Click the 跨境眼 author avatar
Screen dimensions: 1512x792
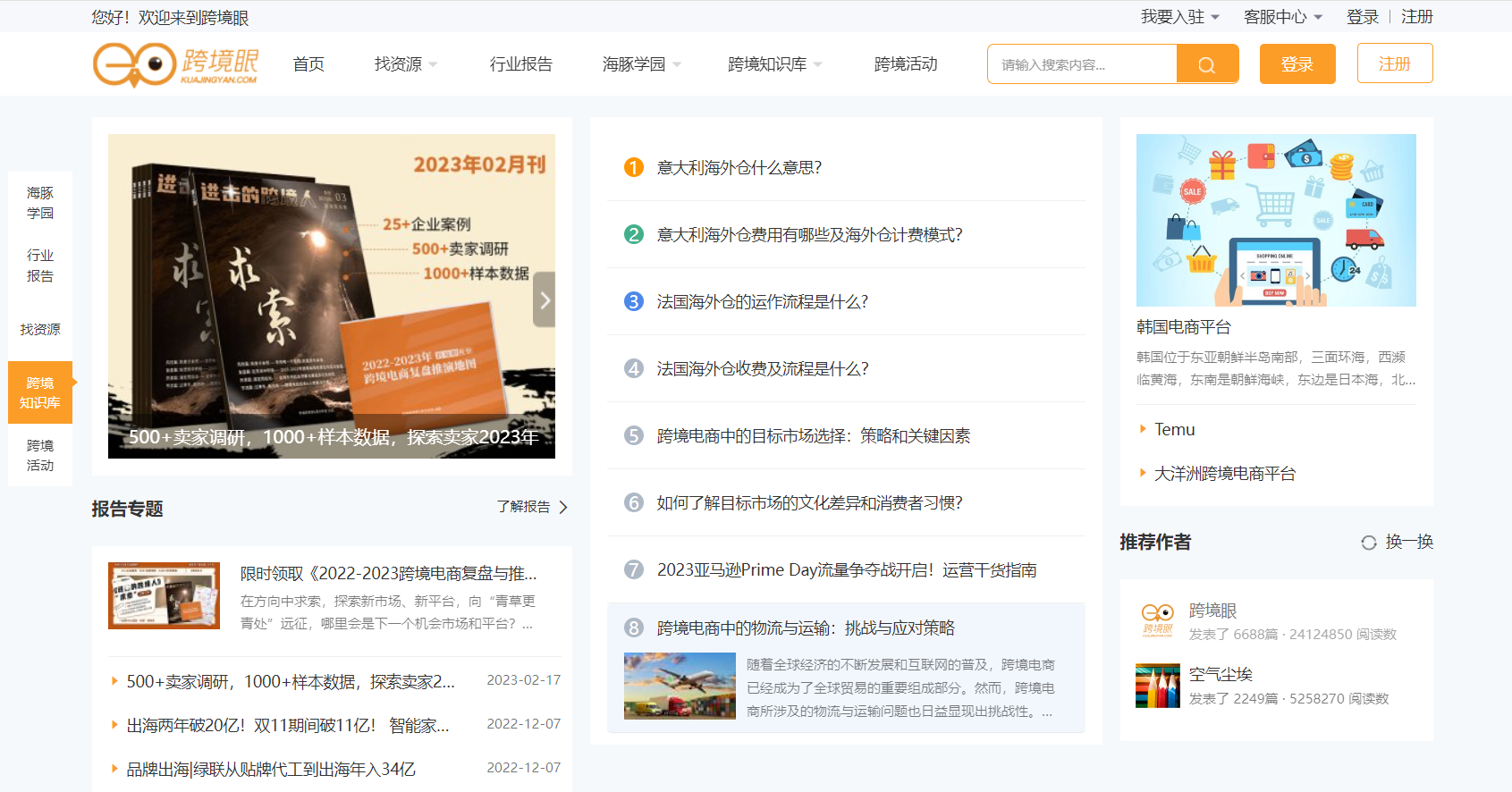click(1158, 620)
